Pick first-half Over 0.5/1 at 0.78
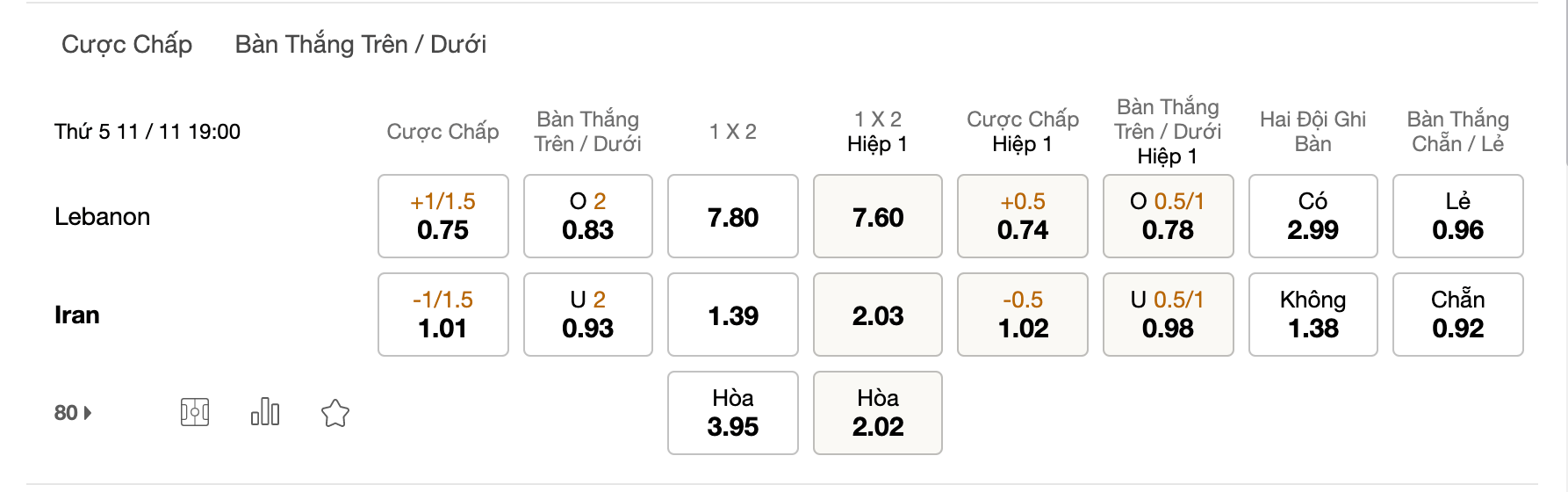The image size is (1568, 492). 1169,216
